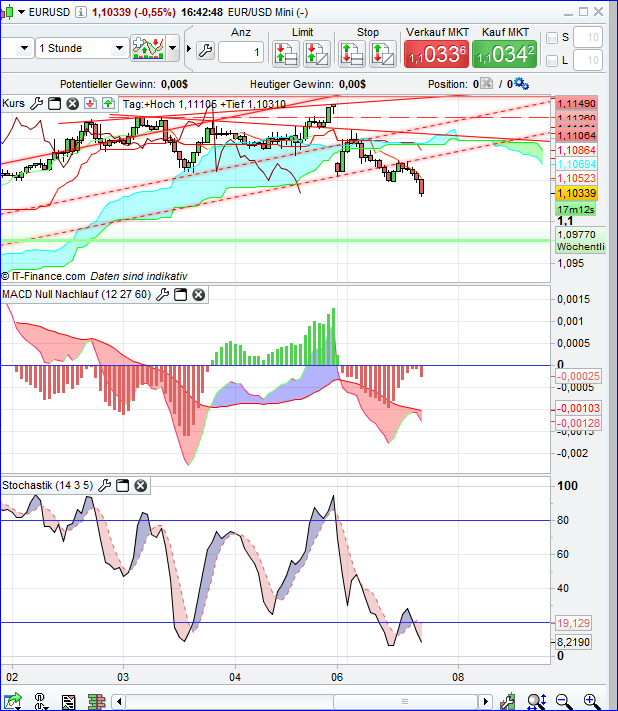This screenshot has width=618, height=711.
Task: Click the add indicator chart icon
Action: click(x=148, y=48)
